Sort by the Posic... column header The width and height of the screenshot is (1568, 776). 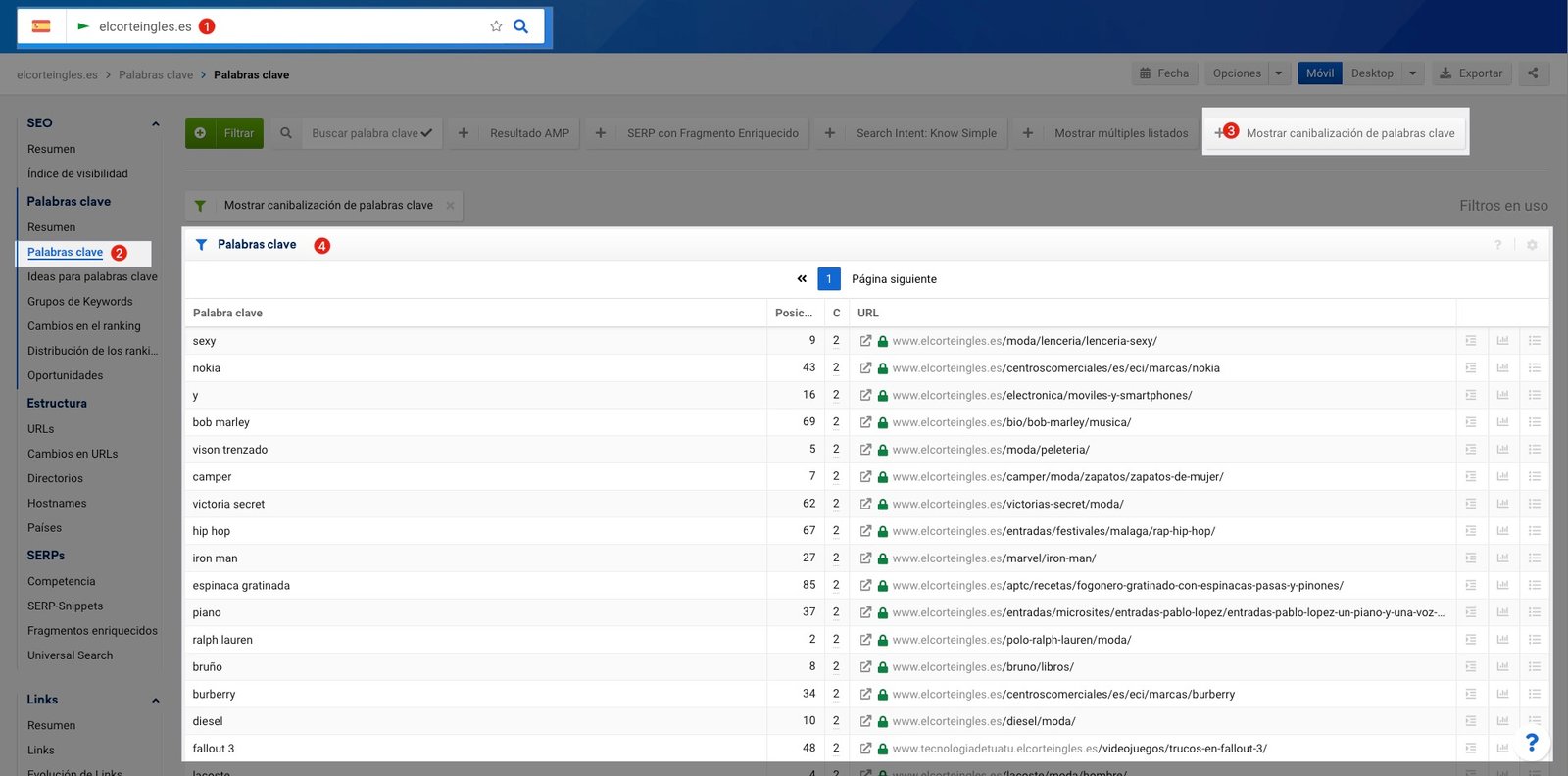pyautogui.click(x=794, y=314)
